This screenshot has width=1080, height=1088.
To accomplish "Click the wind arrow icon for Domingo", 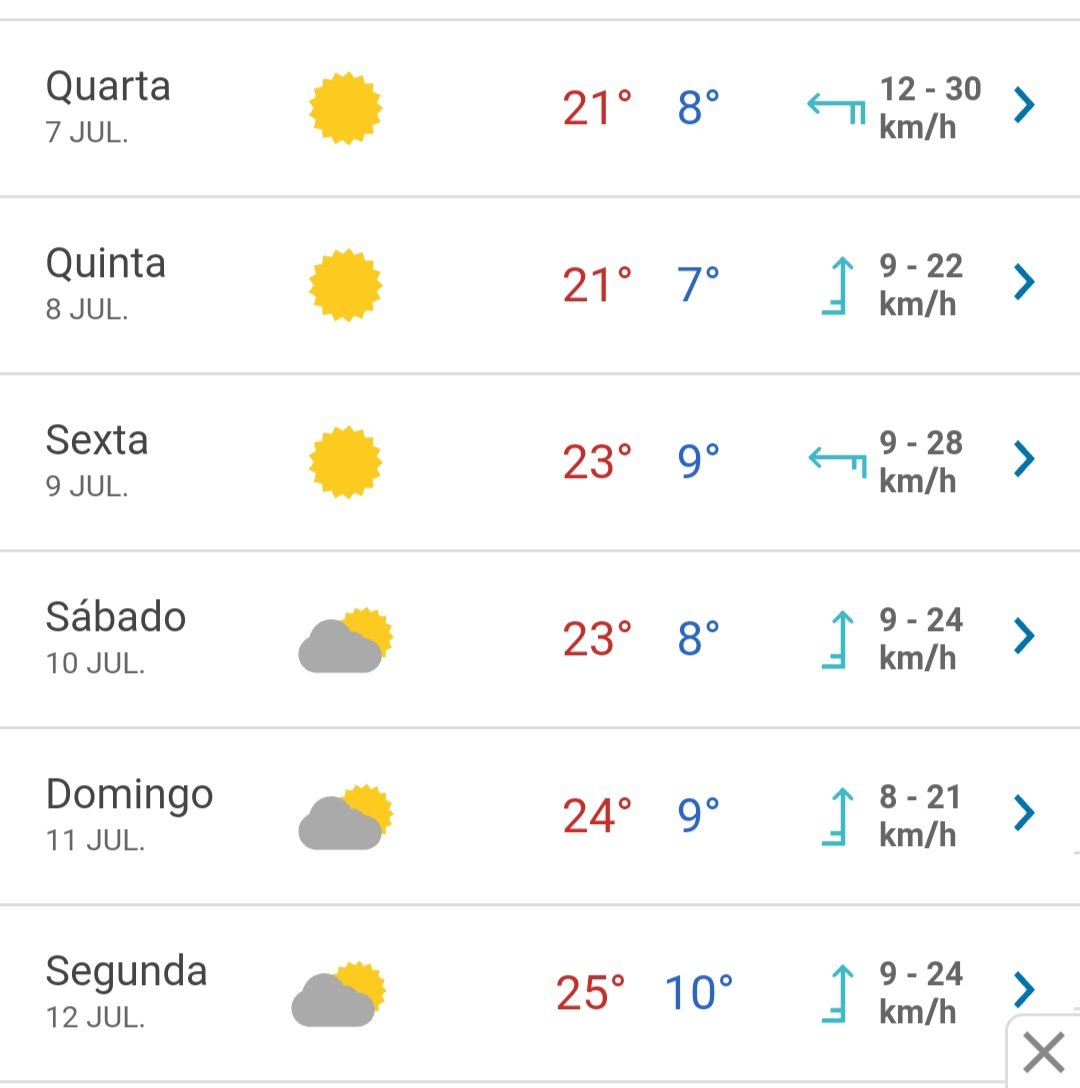I will (x=836, y=817).
